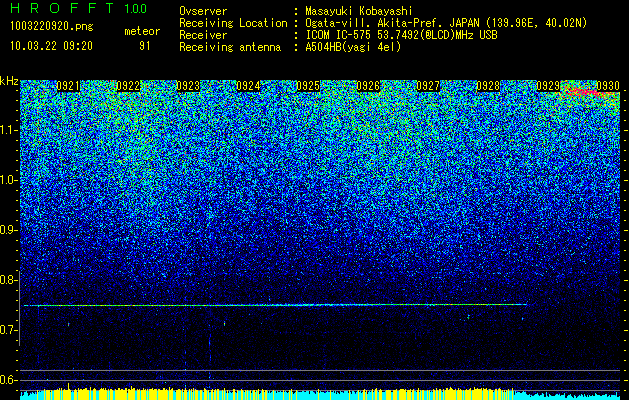629x400 pixels.
Task: Click the 1.0 kHz axis label
Action: (x=9, y=180)
